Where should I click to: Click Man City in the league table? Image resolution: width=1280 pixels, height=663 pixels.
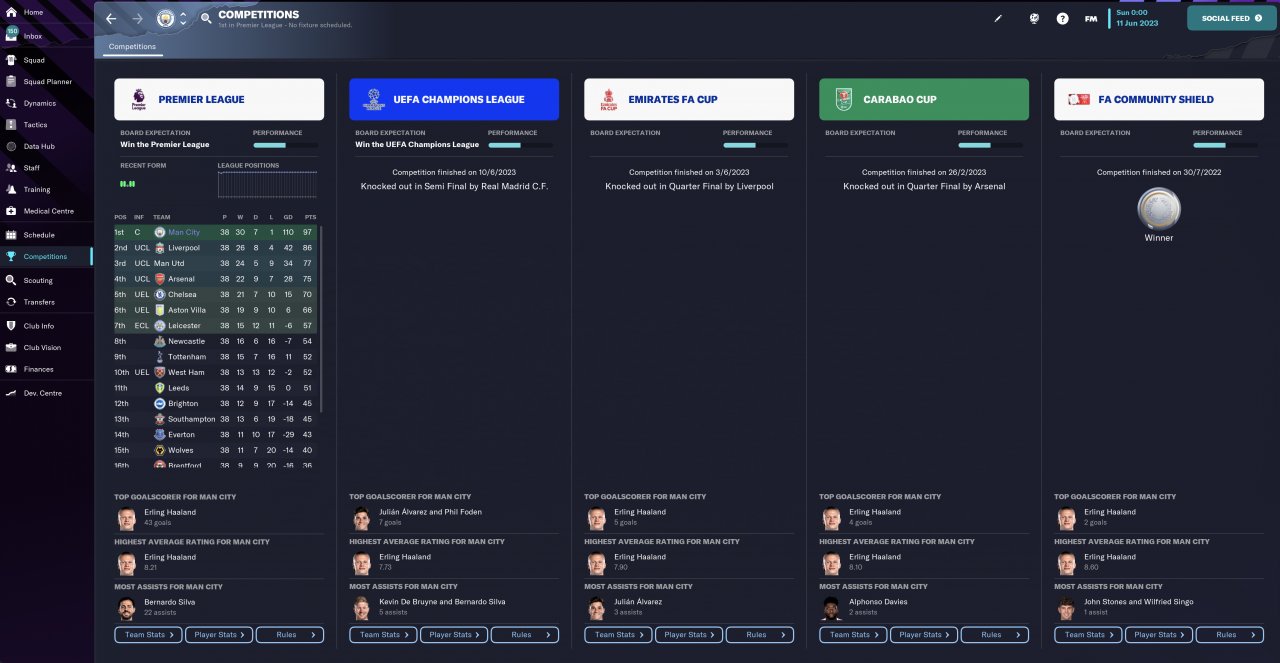[184, 232]
